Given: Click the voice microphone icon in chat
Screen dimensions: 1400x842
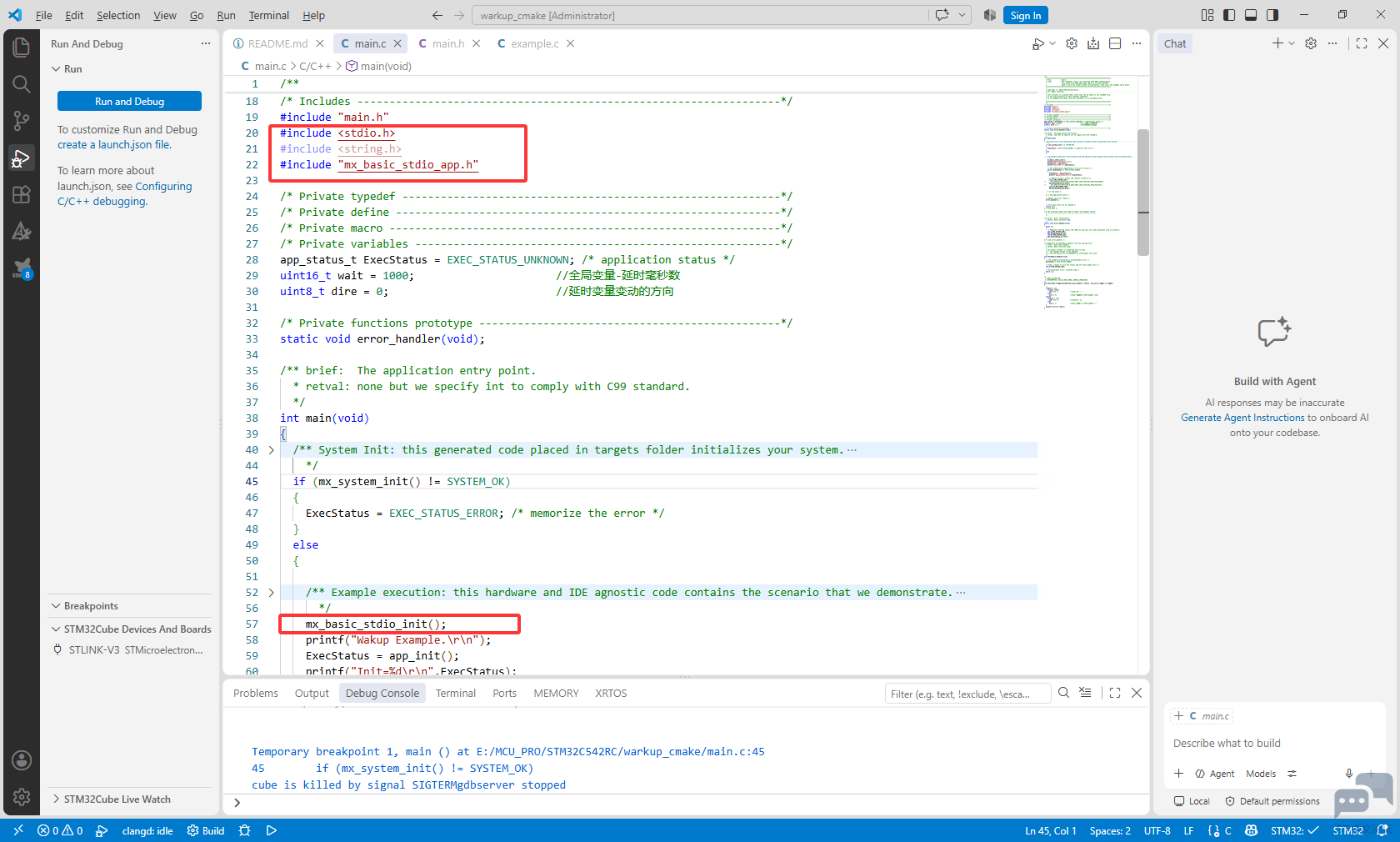Looking at the screenshot, I should coord(1349,774).
